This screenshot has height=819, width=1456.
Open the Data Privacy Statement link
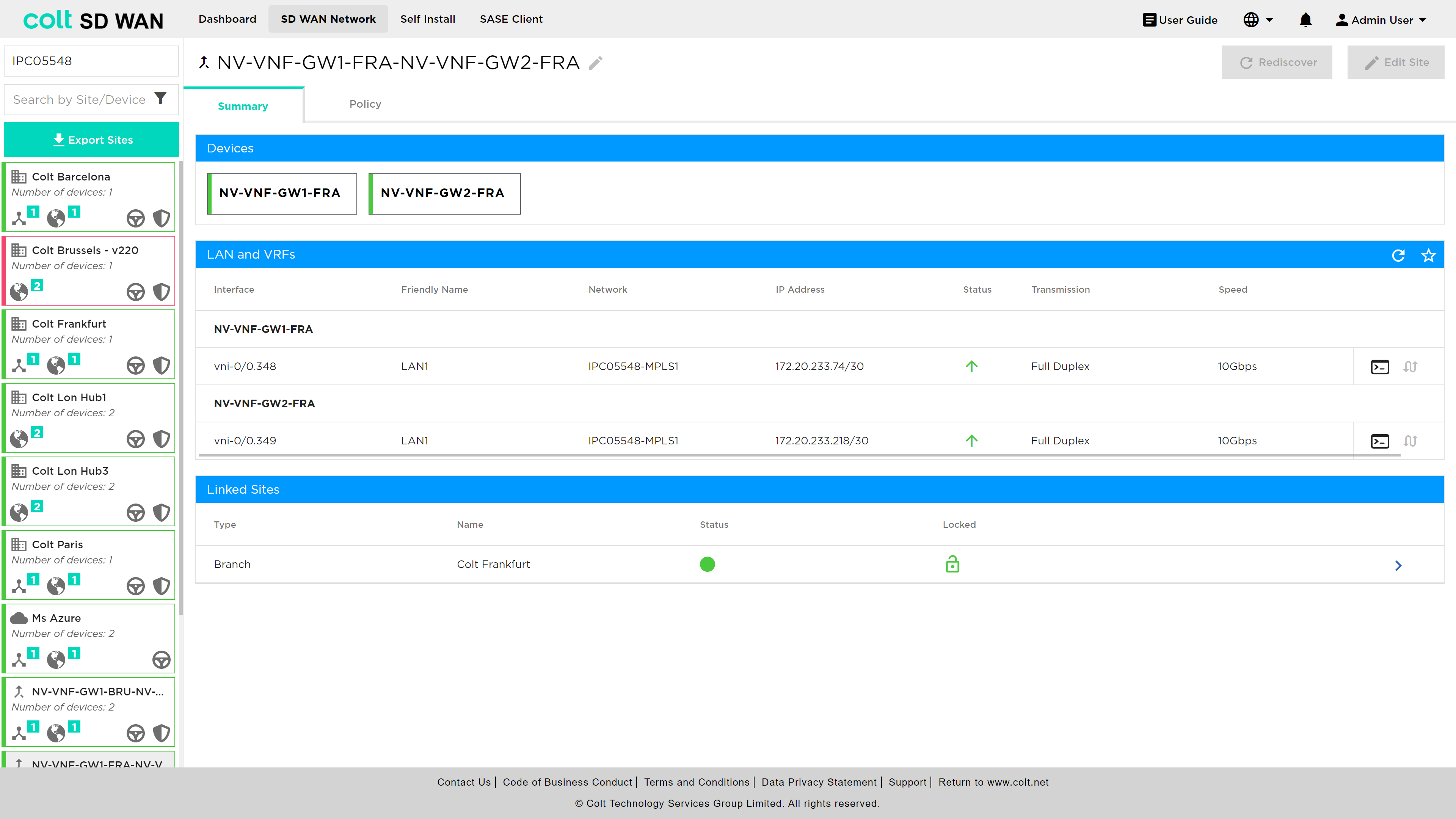click(x=819, y=782)
